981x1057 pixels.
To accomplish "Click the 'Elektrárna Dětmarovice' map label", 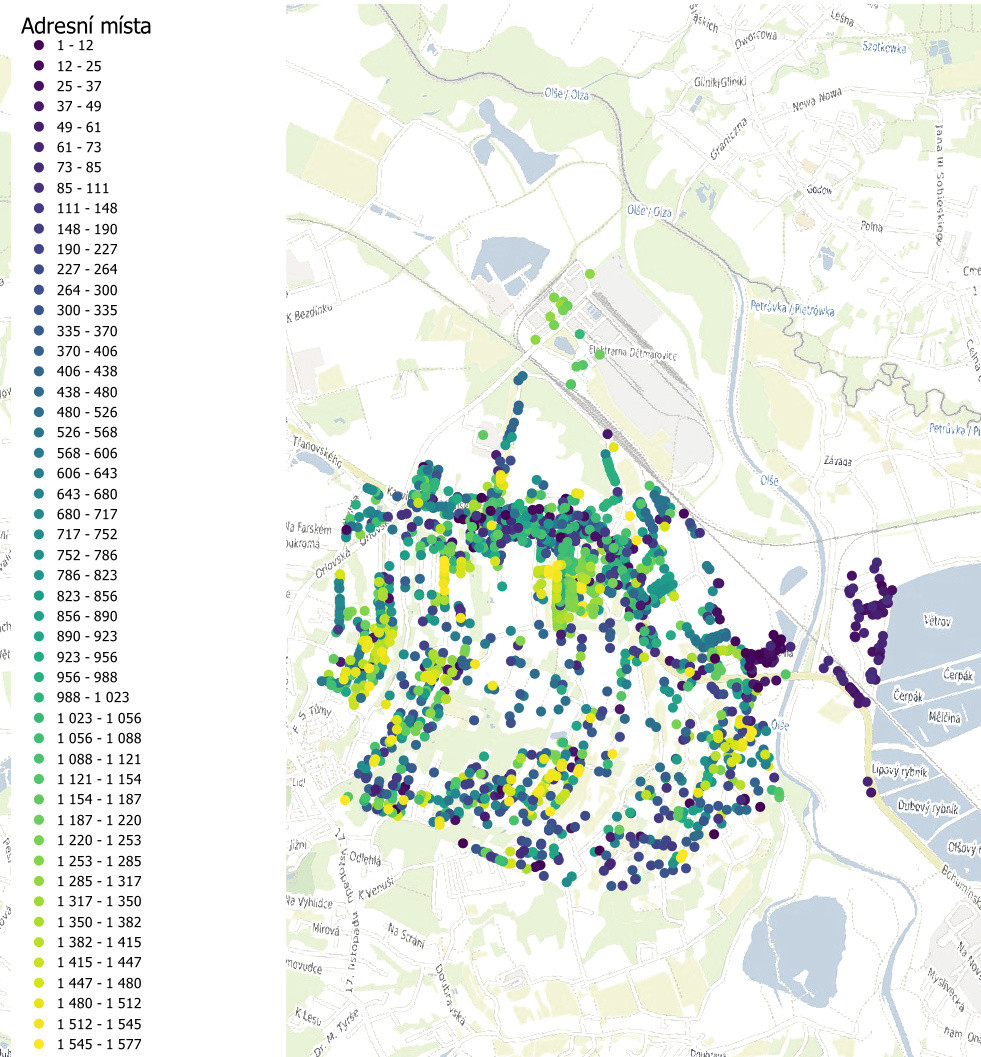I will point(632,353).
